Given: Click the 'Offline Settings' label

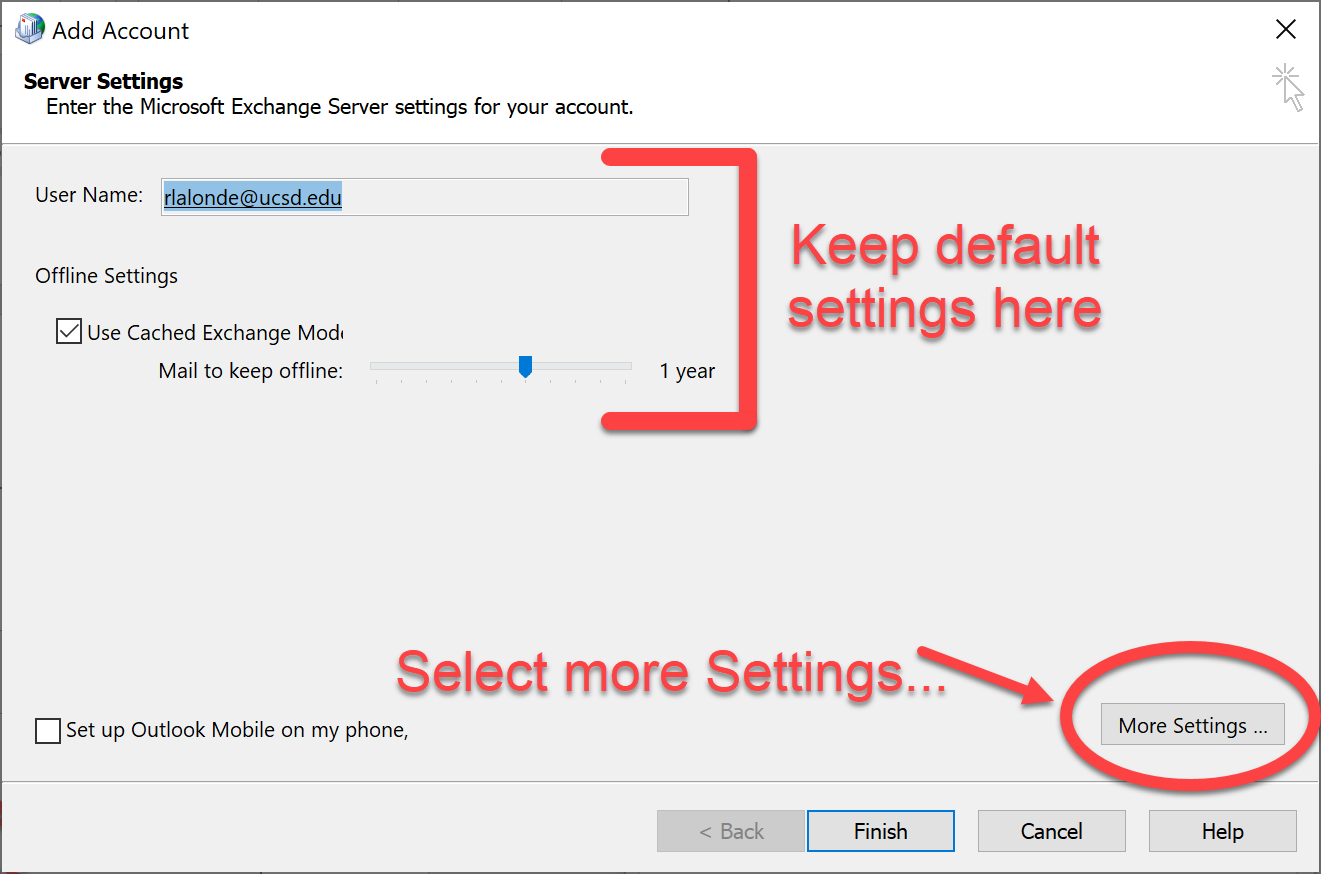Looking at the screenshot, I should coord(107,276).
